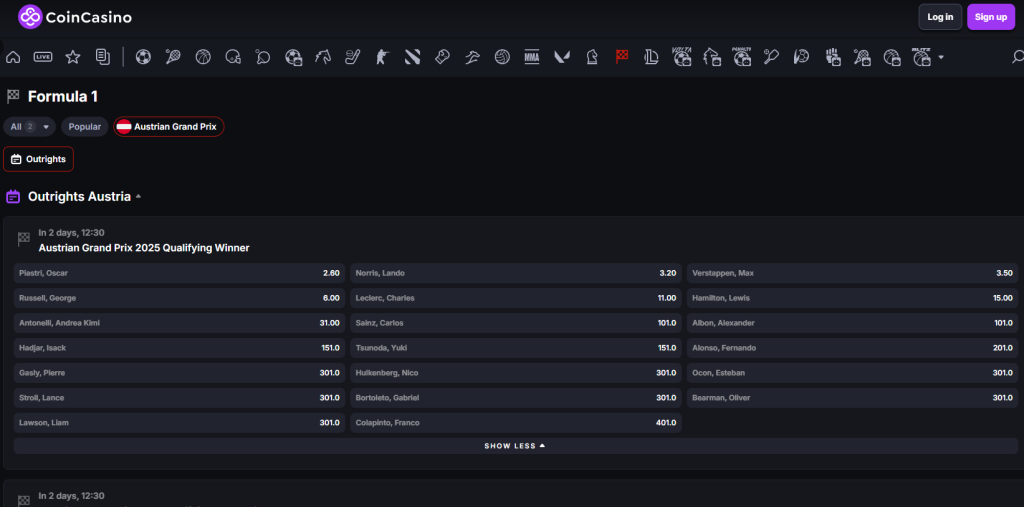
Task: Select the Outrights tab
Action: pos(39,159)
